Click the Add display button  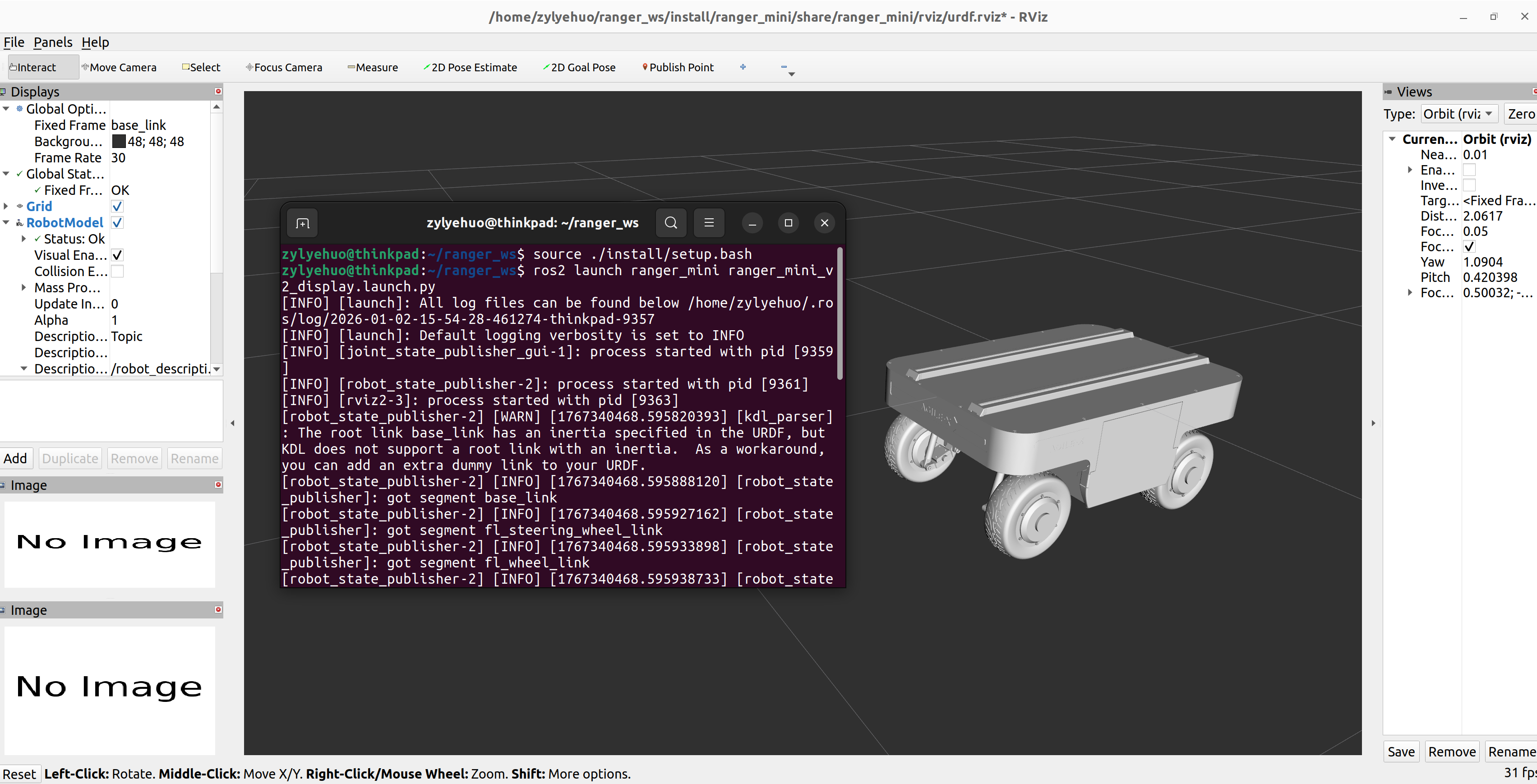tap(15, 458)
